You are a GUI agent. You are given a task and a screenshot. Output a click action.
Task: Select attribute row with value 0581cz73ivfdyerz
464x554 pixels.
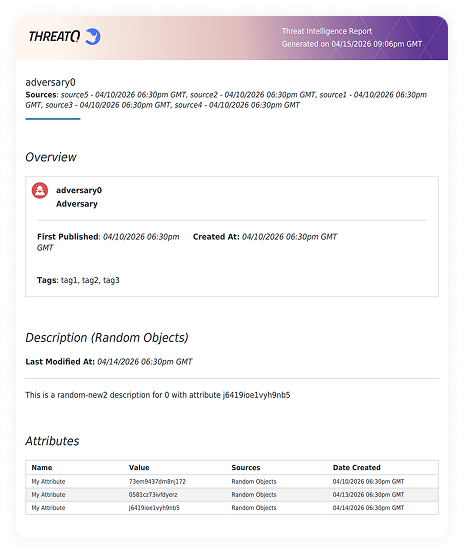pos(232,495)
